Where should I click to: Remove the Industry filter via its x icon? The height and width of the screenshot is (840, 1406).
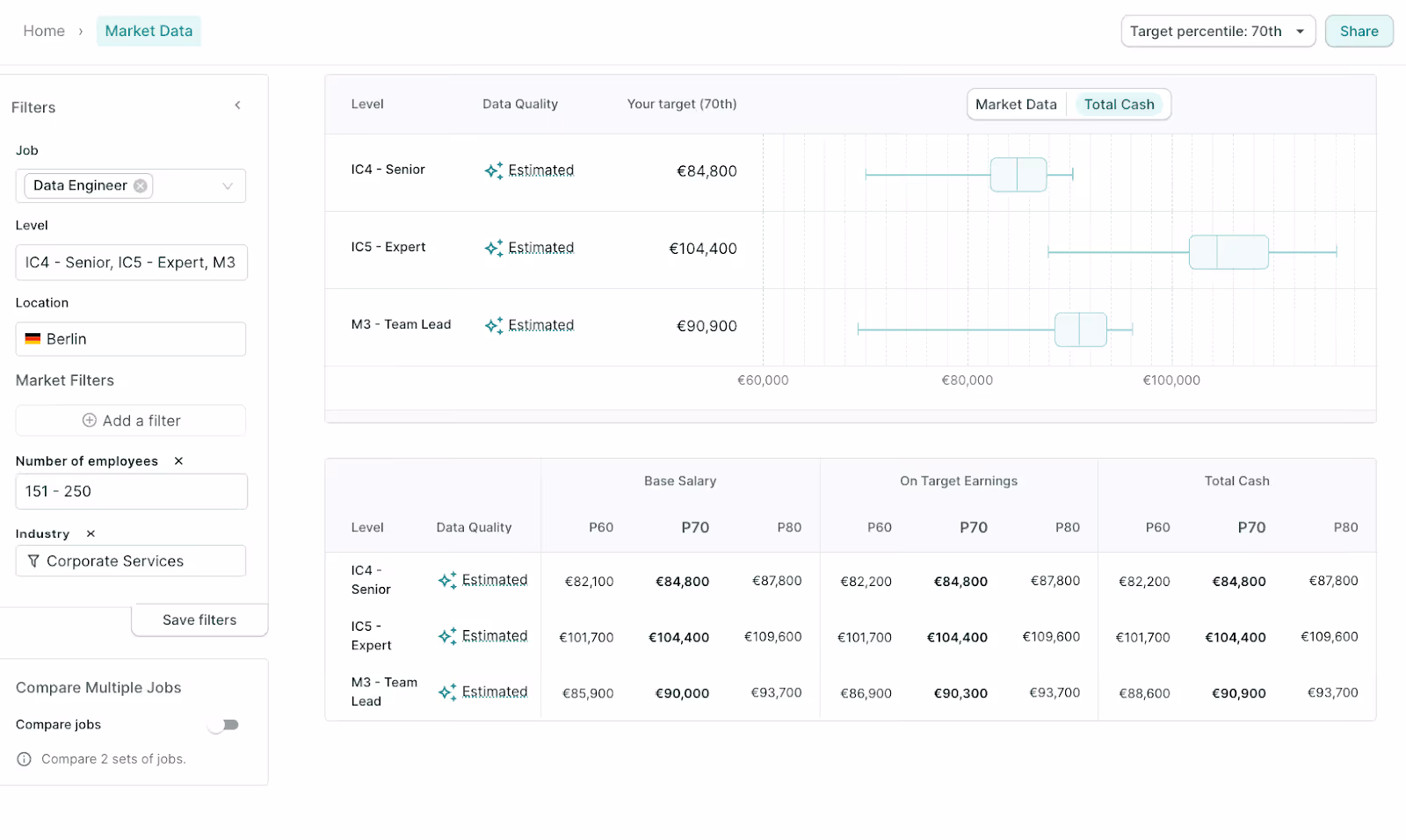coord(90,533)
